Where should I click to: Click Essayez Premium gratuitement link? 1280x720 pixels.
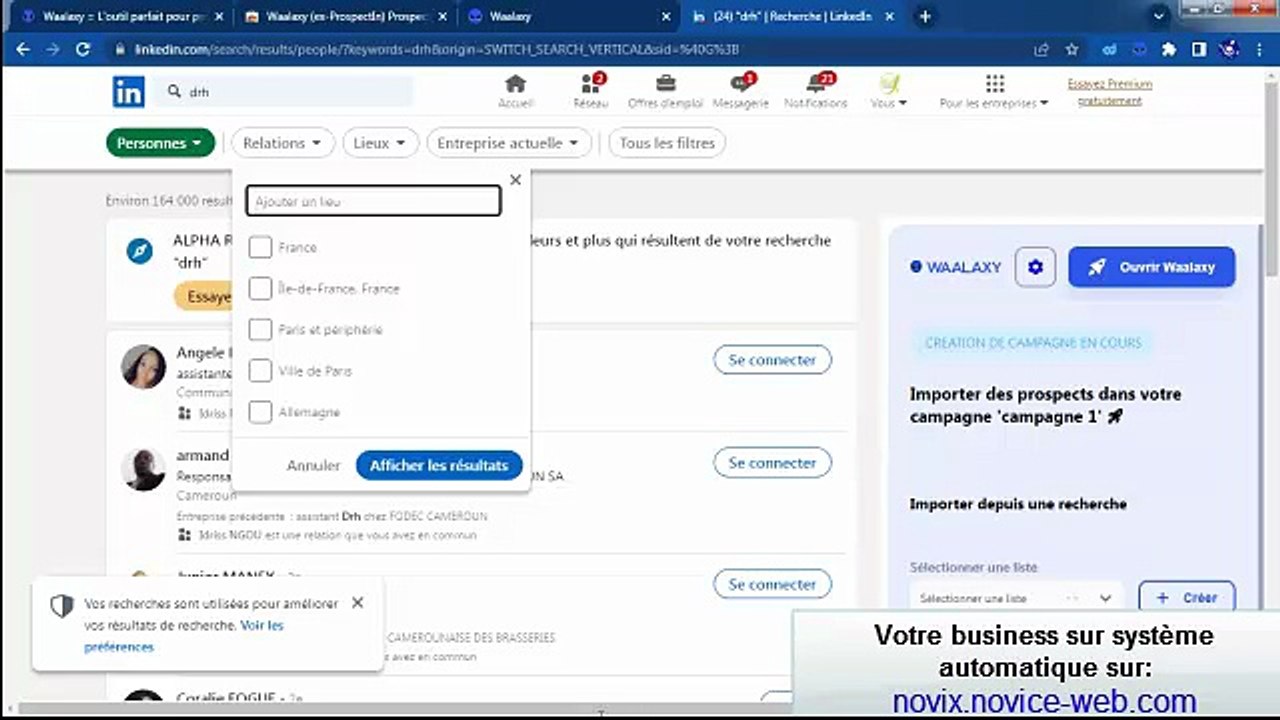1110,92
